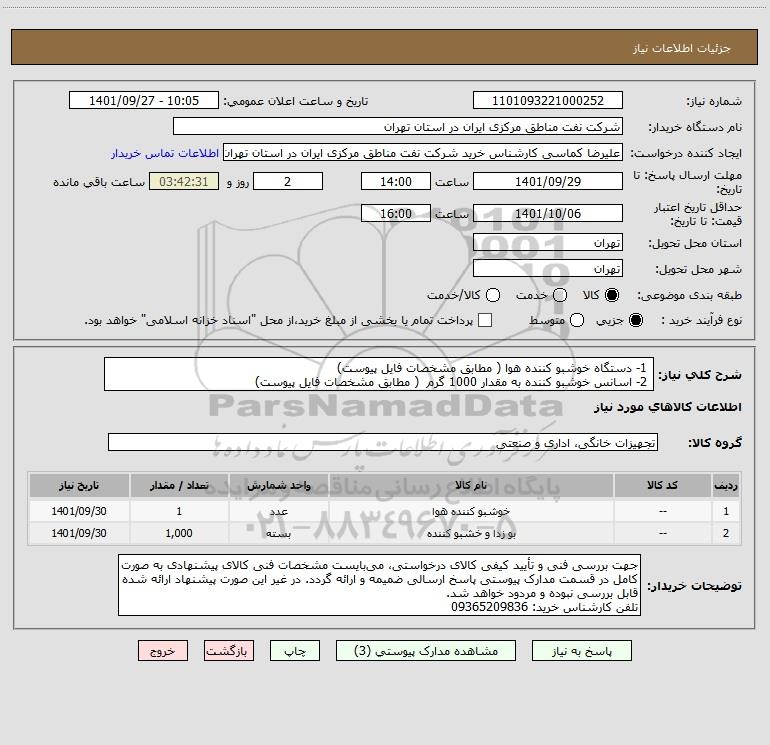The width and height of the screenshot is (770, 745).
Task: Select the کالا radio button
Action: click(612, 295)
